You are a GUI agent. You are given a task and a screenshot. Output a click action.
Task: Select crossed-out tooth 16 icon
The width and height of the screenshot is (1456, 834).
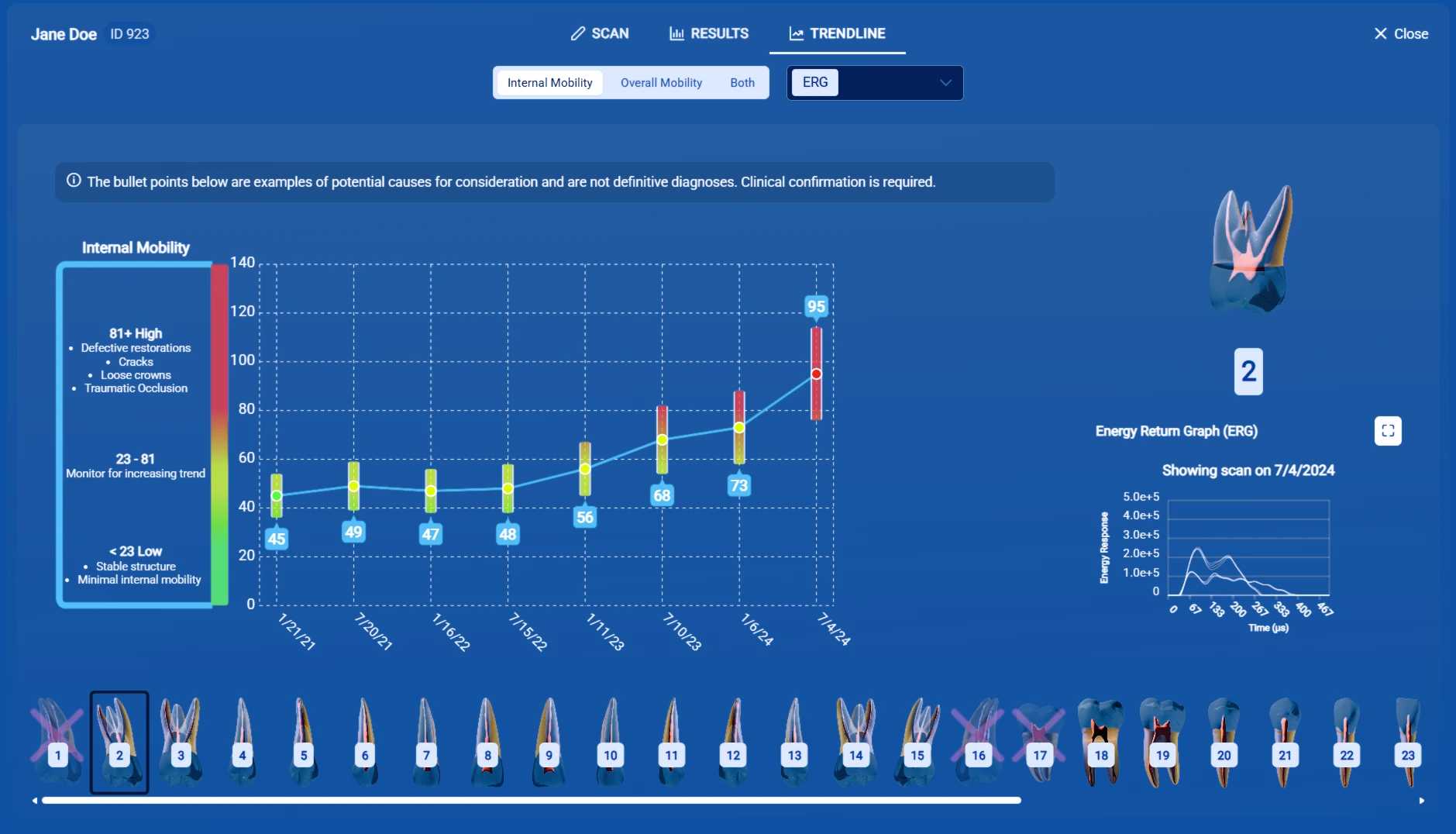pos(978,742)
